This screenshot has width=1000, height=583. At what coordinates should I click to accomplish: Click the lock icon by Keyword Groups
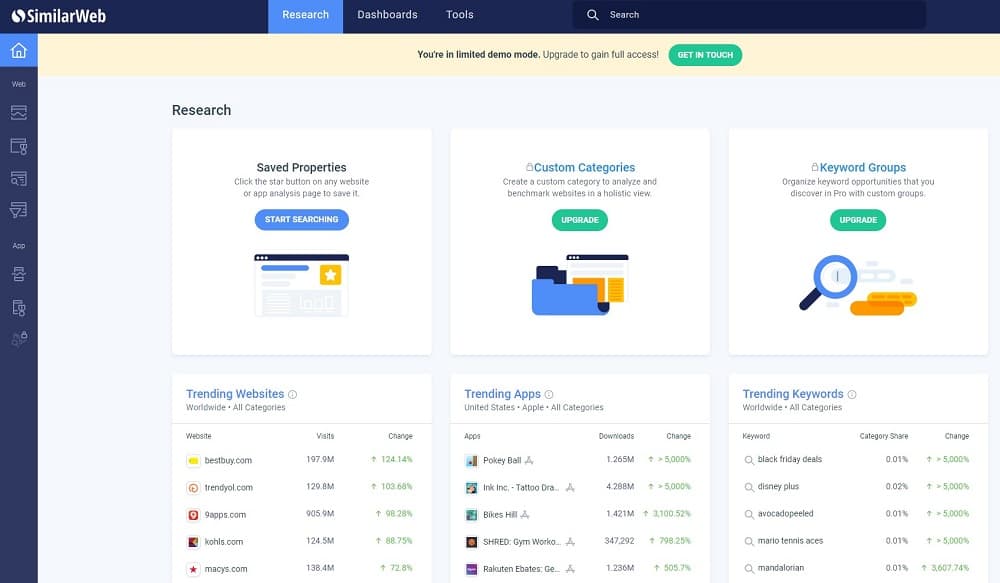tap(814, 167)
